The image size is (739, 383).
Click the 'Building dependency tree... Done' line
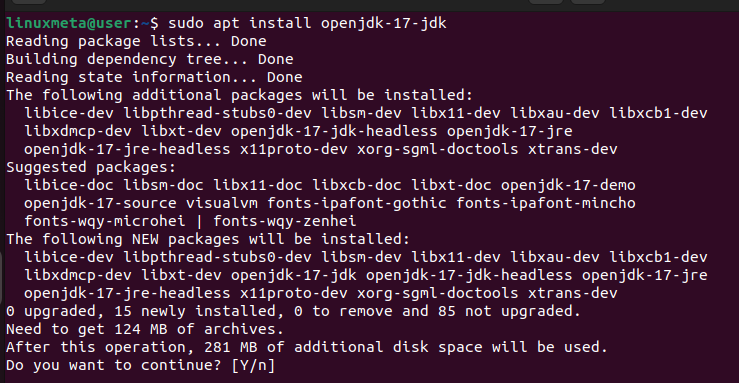point(150,59)
